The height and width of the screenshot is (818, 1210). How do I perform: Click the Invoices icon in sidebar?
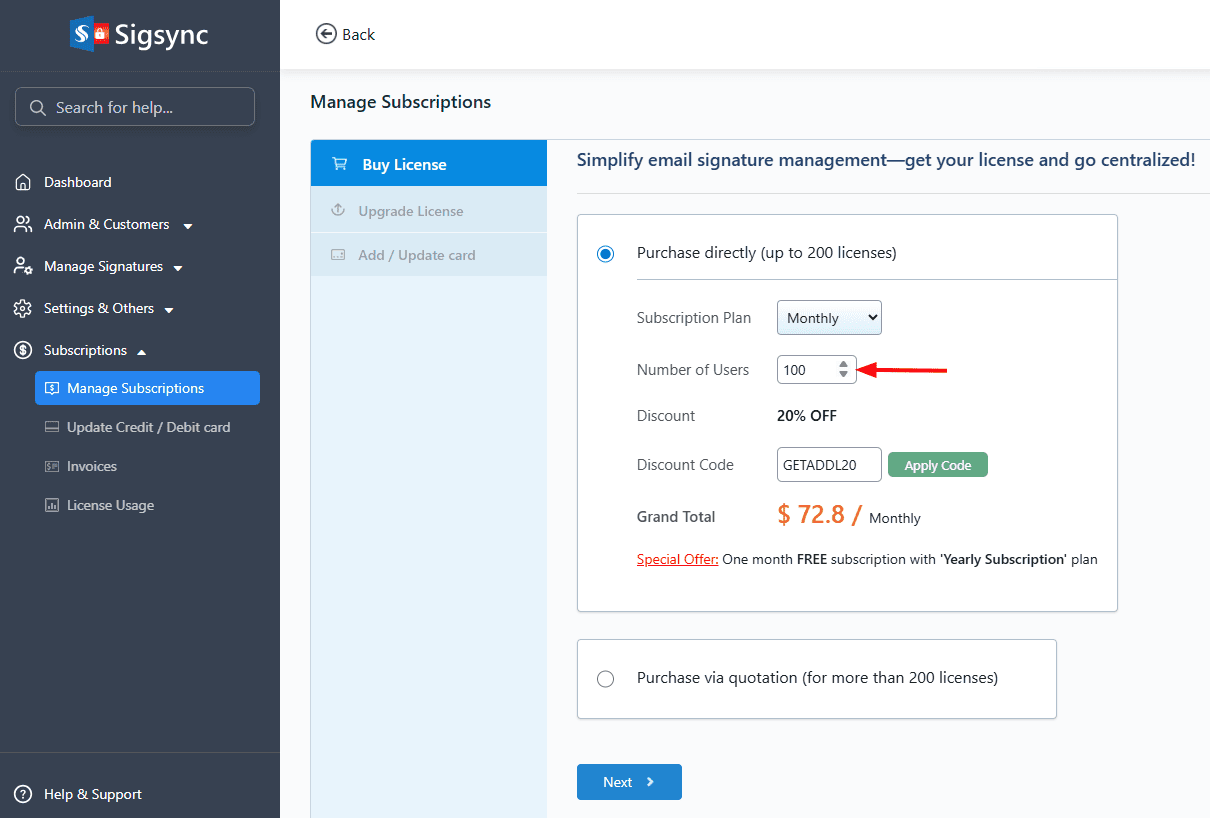point(52,466)
